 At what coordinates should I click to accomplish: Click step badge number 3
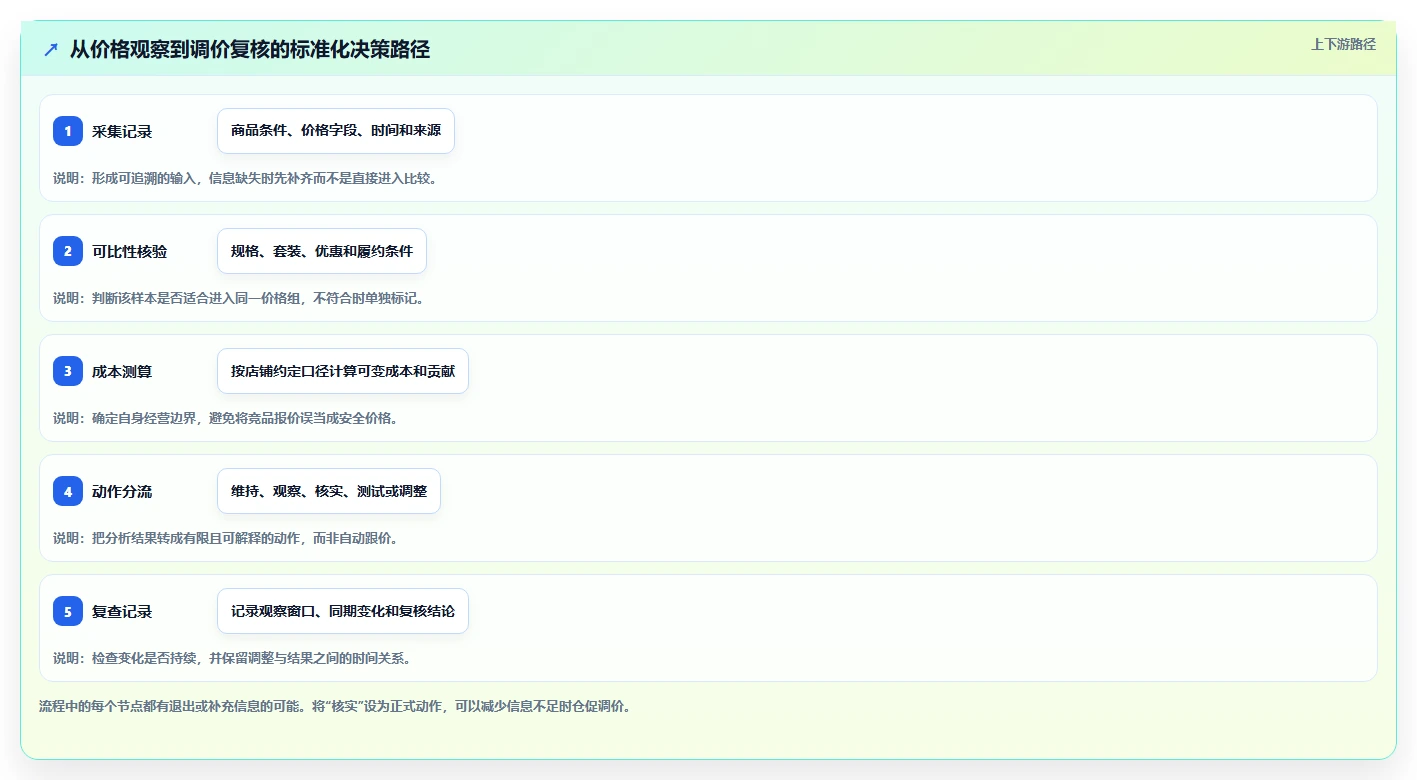coord(68,371)
